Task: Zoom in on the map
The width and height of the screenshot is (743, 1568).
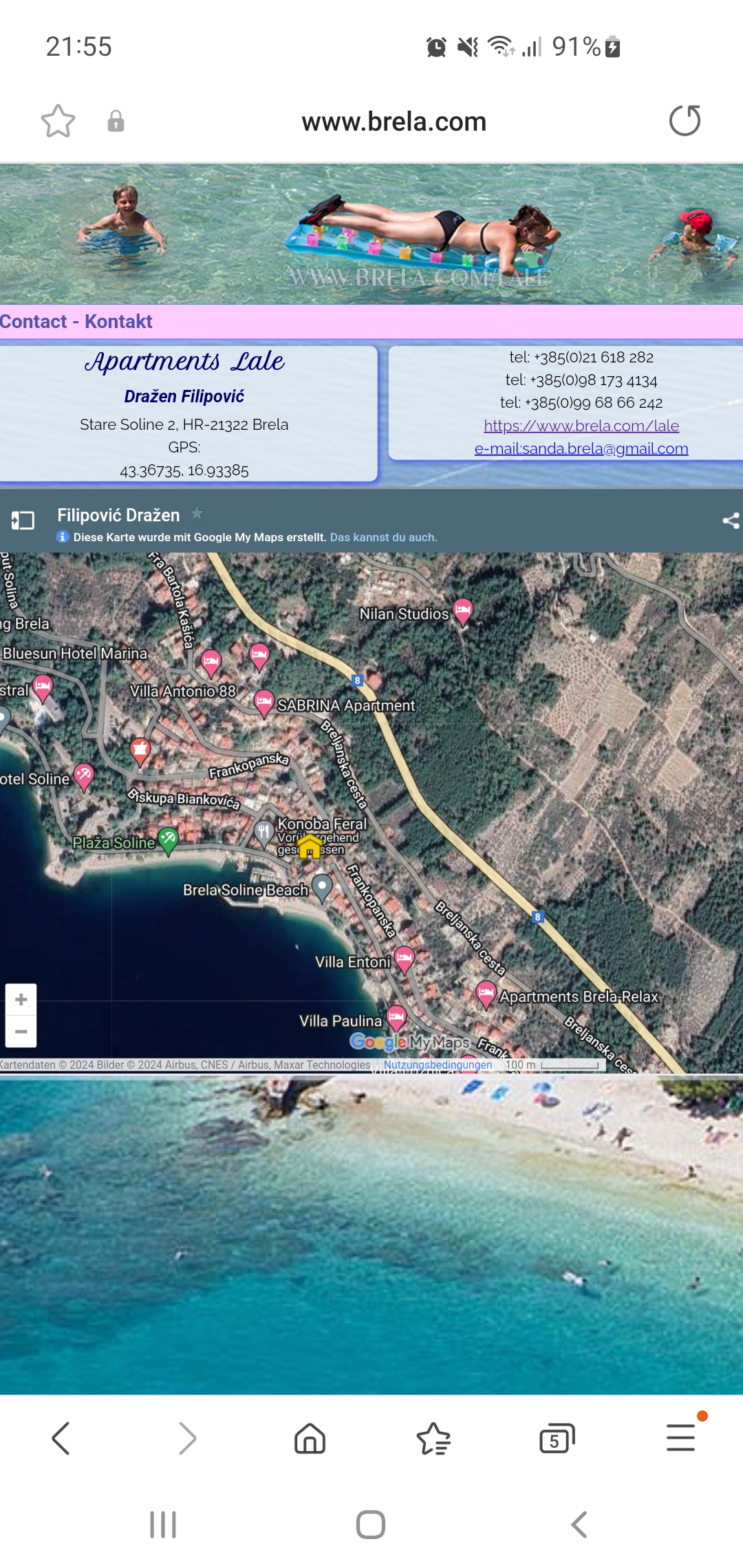Action: [x=21, y=999]
